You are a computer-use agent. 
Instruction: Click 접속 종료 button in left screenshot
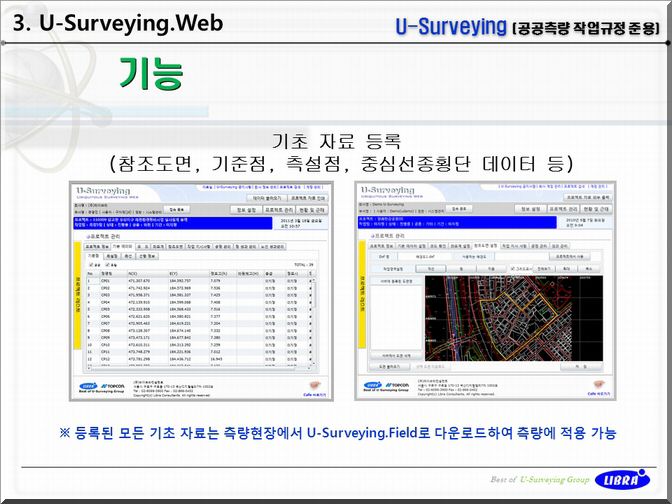(x=176, y=210)
